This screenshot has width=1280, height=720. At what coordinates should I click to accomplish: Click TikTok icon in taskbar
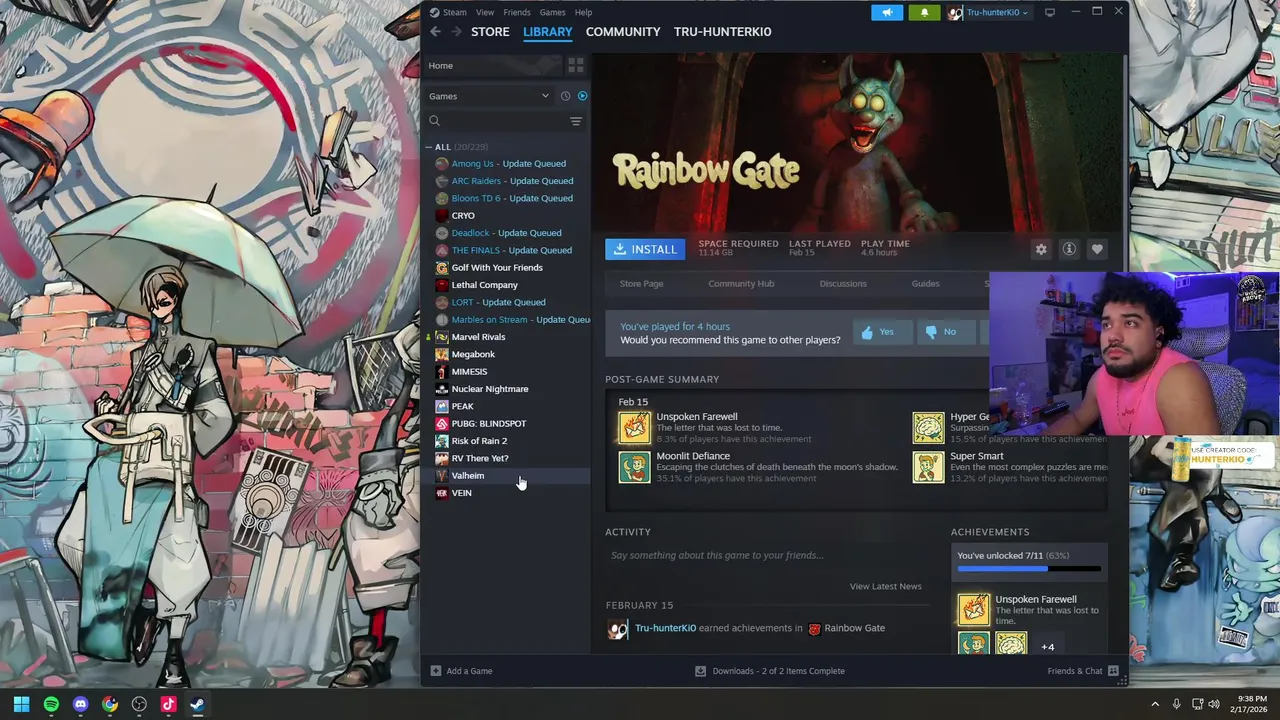click(x=168, y=704)
